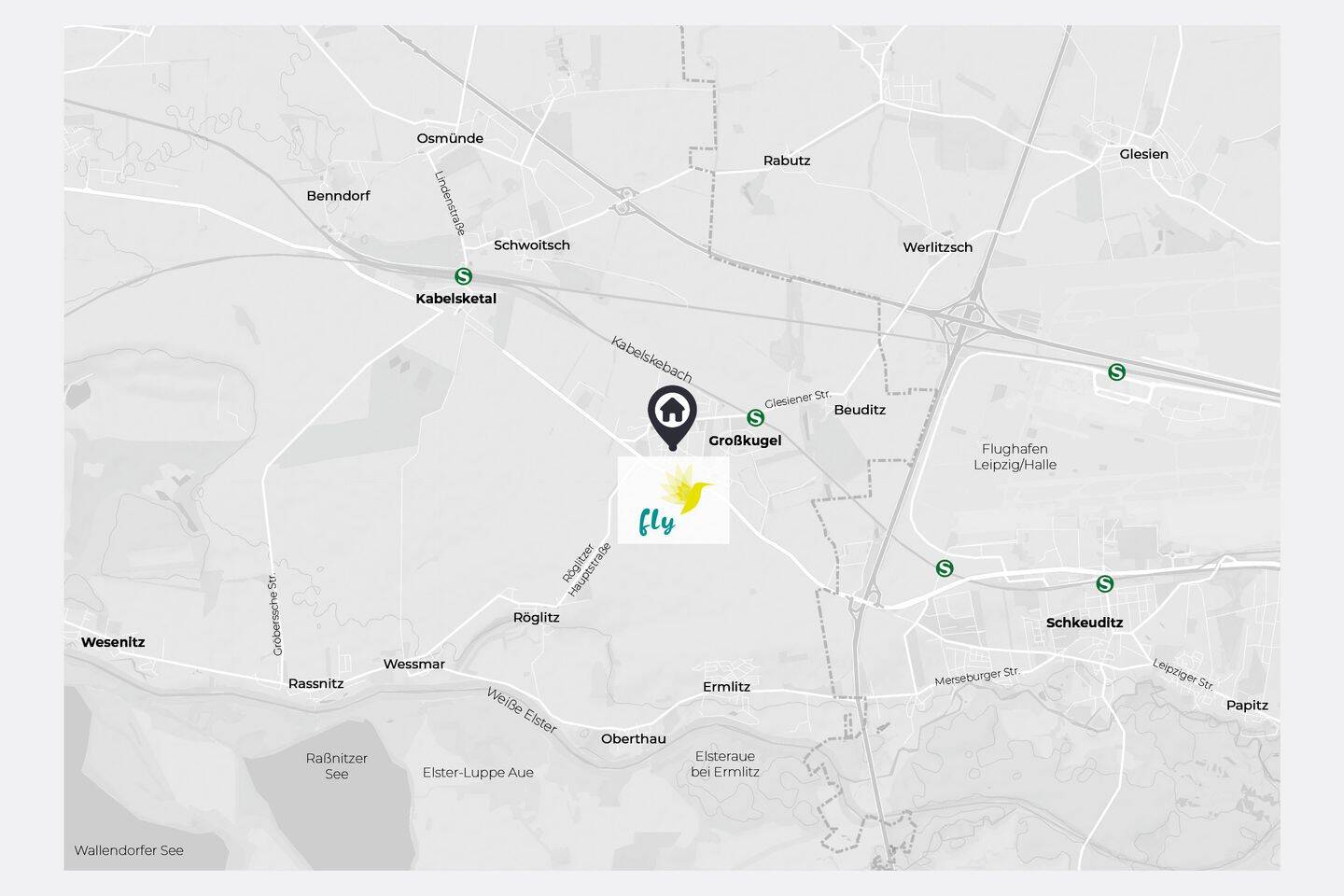Click the Schkeuditz town label
The height and width of the screenshot is (896, 1344).
(x=1085, y=623)
